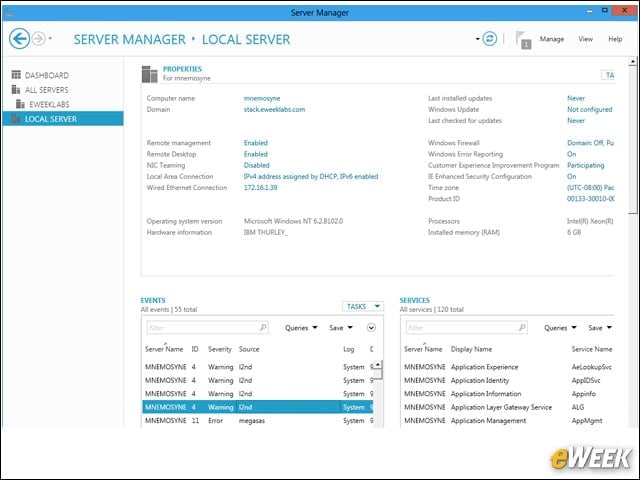Click domain link stack.eweeklabs.com
640x480 pixels.
(274, 109)
